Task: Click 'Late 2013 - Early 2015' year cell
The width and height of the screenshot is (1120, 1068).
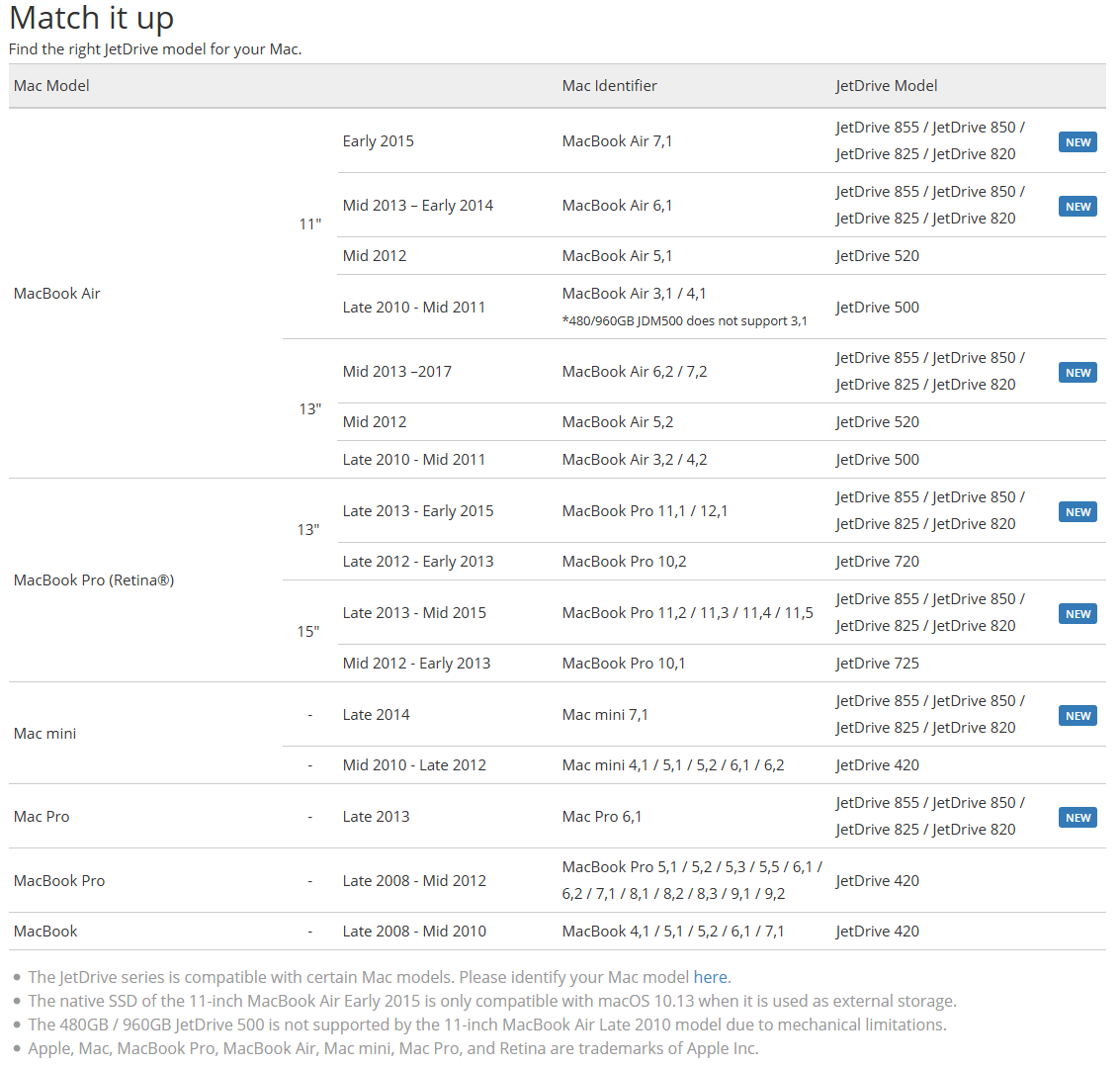Action: pyautogui.click(x=418, y=511)
